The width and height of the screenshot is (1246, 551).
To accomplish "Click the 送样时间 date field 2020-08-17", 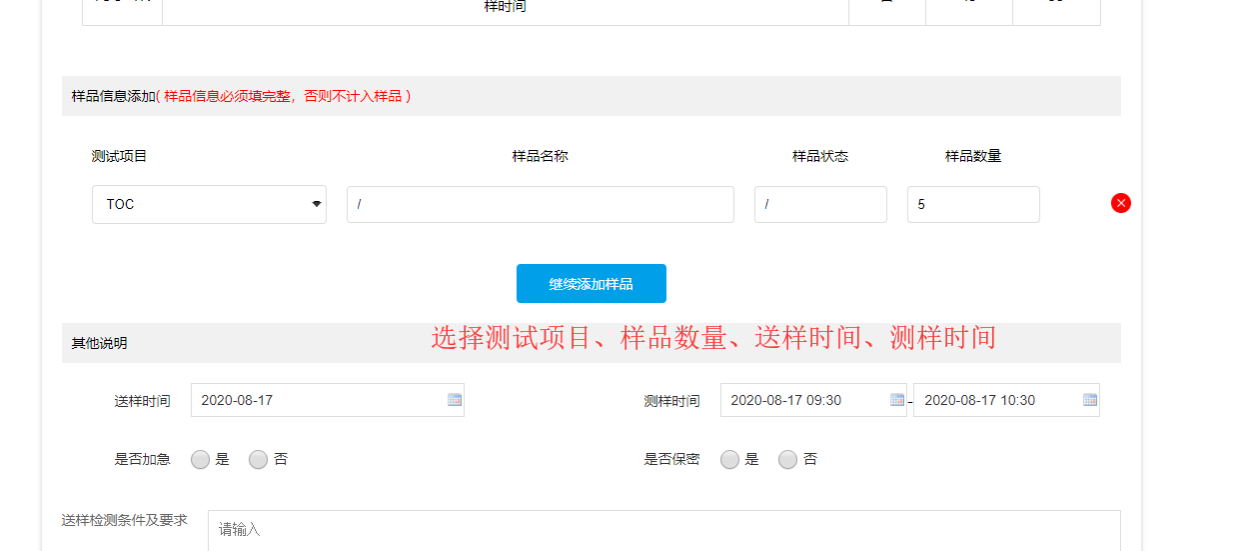I will (315, 400).
